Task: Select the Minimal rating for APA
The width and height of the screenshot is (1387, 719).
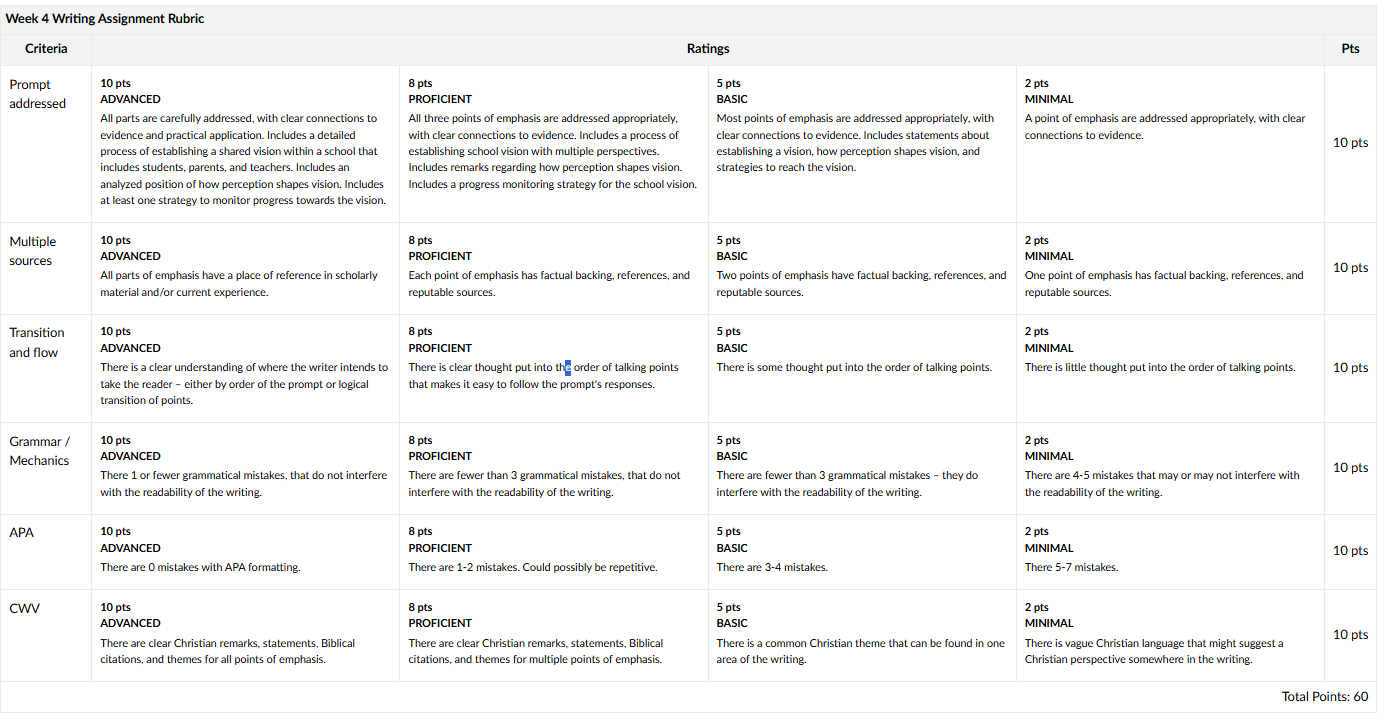Action: (1170, 551)
